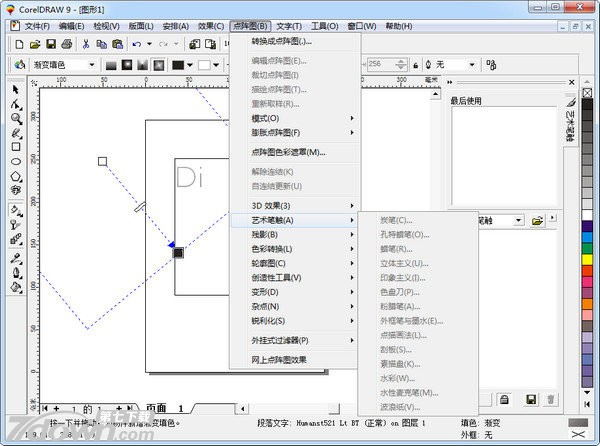Click 网上点阵图效果 menu entry
The height and width of the screenshot is (446, 600).
click(279, 359)
